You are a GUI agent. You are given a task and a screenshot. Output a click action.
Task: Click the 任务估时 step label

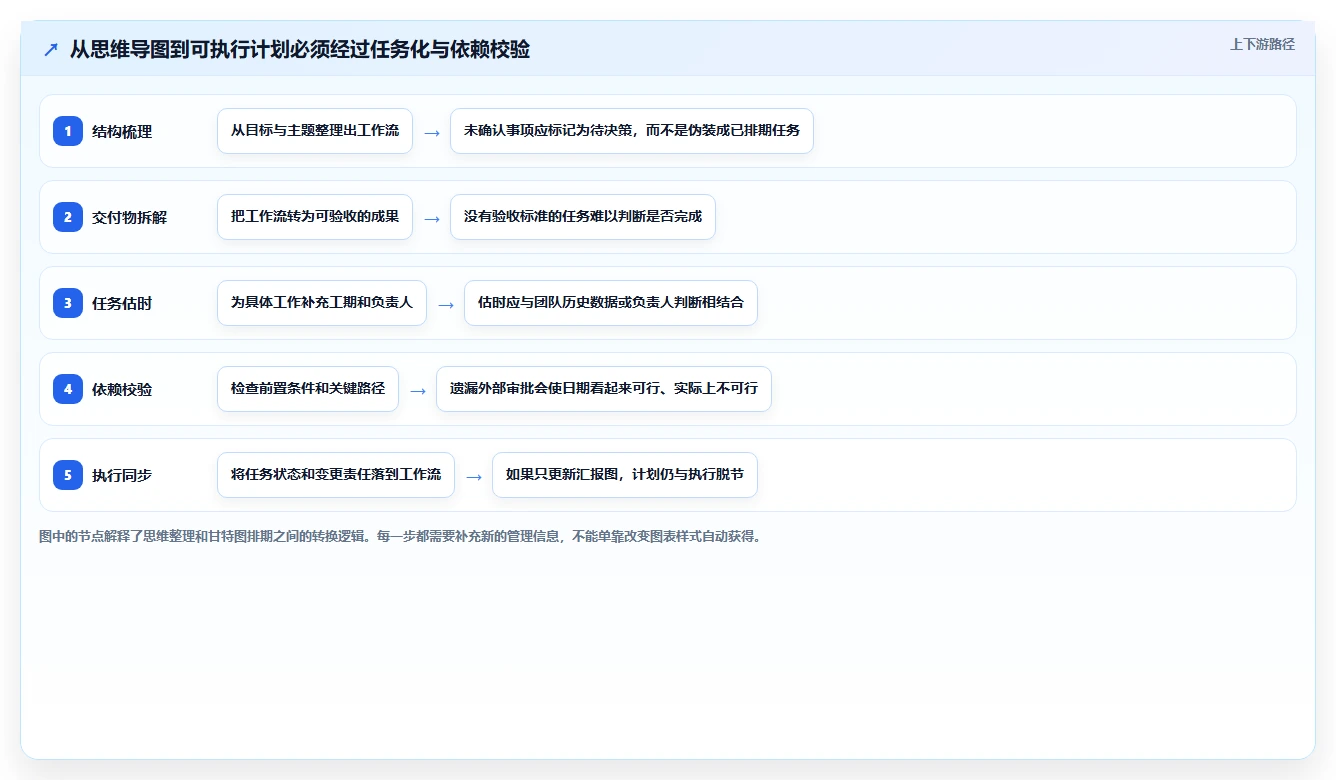(122, 303)
